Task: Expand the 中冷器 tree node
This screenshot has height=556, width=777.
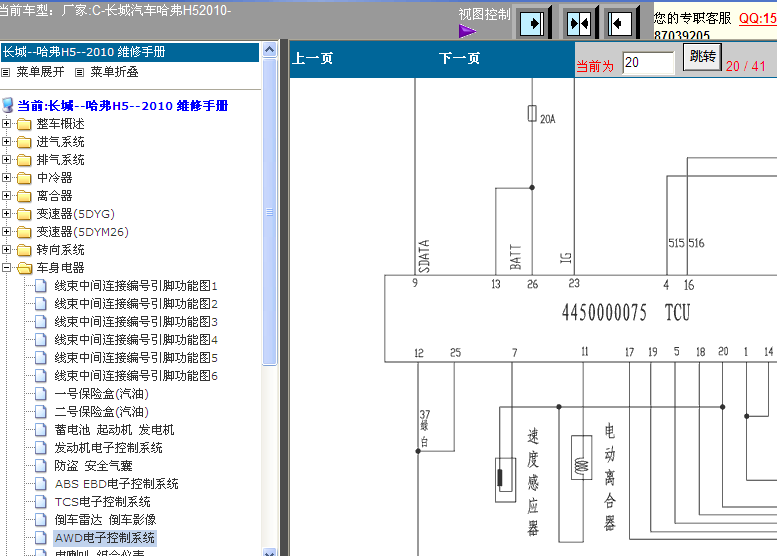Action: pyautogui.click(x=6, y=177)
